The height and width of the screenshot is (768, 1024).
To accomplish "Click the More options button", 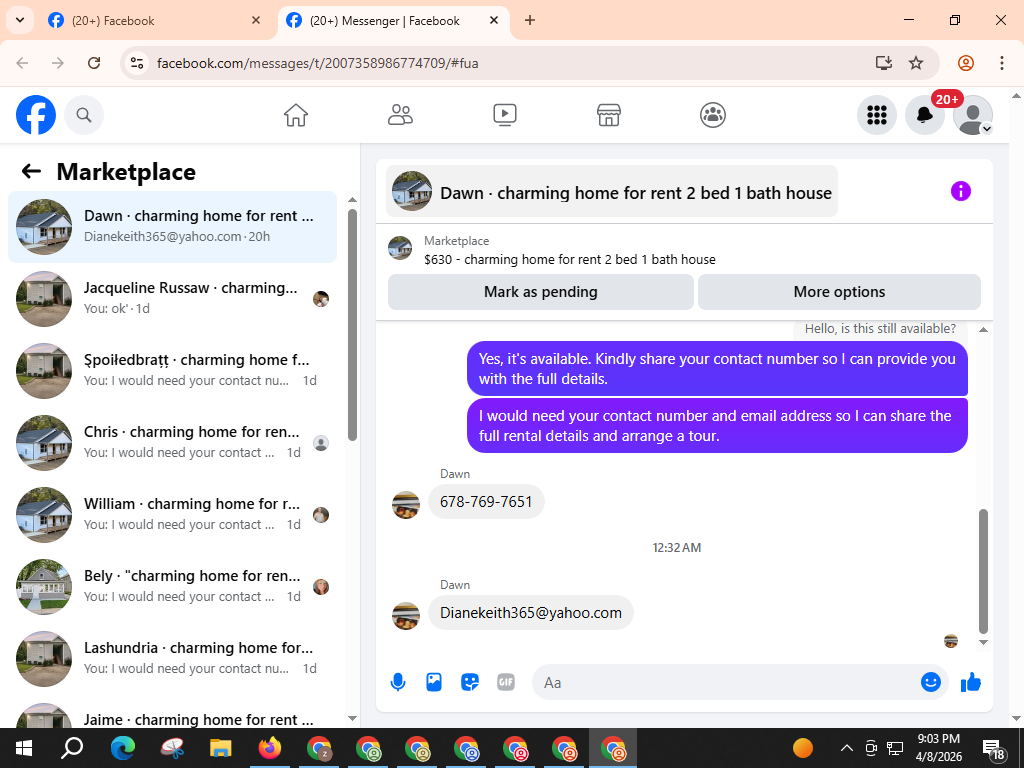I will [839, 292].
